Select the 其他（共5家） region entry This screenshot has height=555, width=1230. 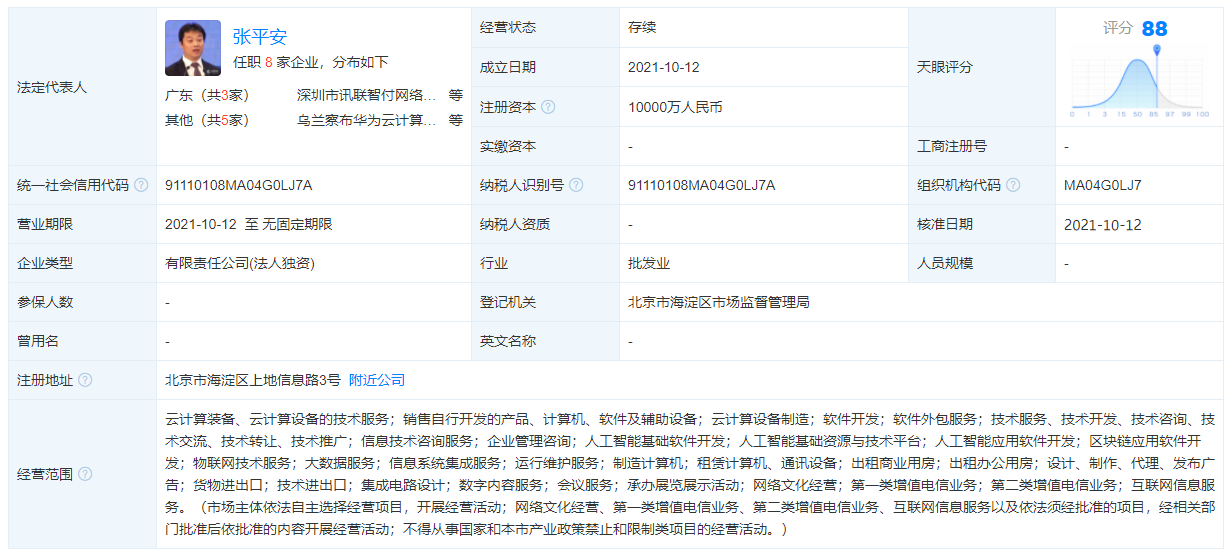tap(207, 120)
